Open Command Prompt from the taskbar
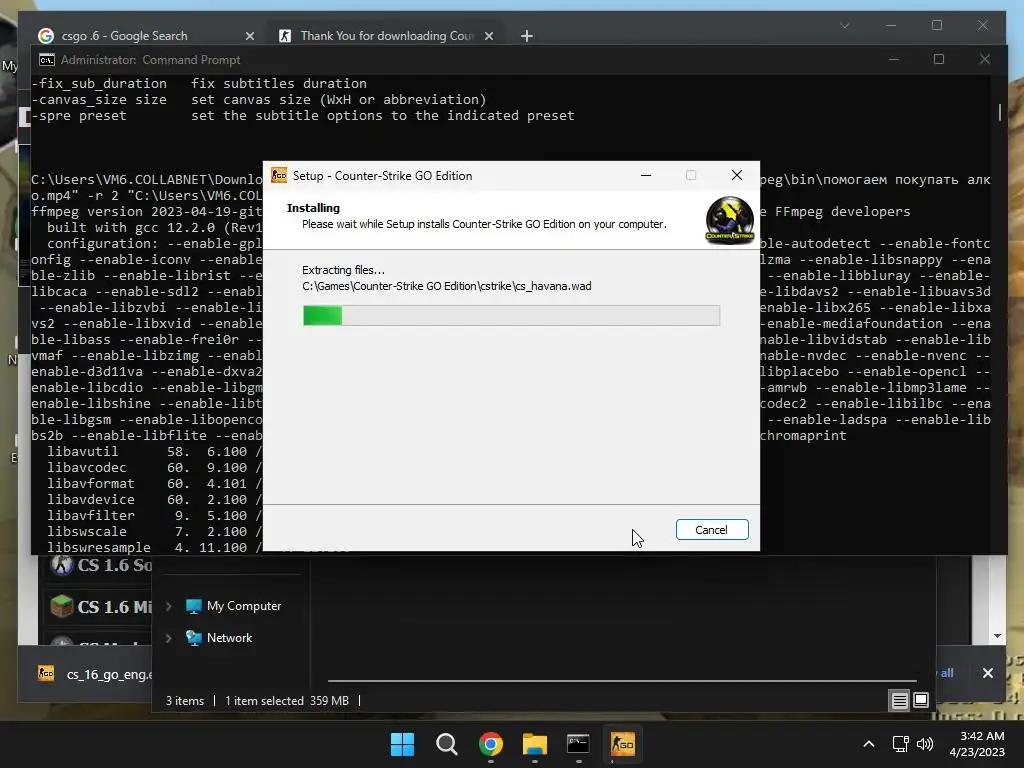 click(579, 744)
